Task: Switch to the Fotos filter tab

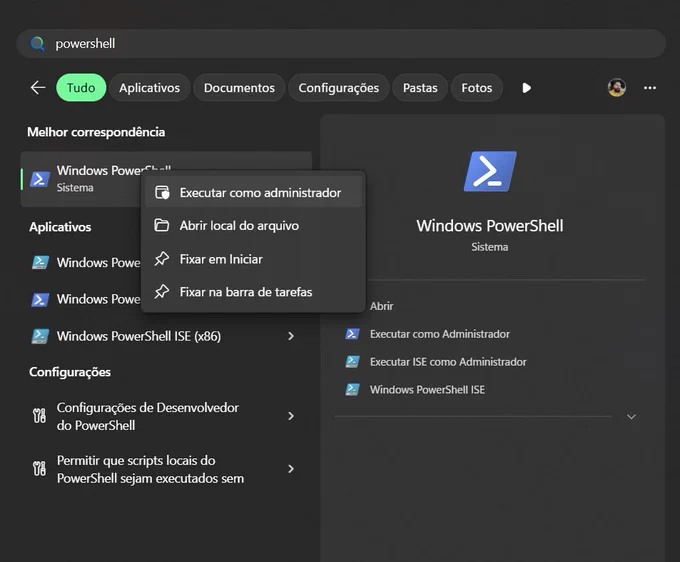Action: click(477, 88)
